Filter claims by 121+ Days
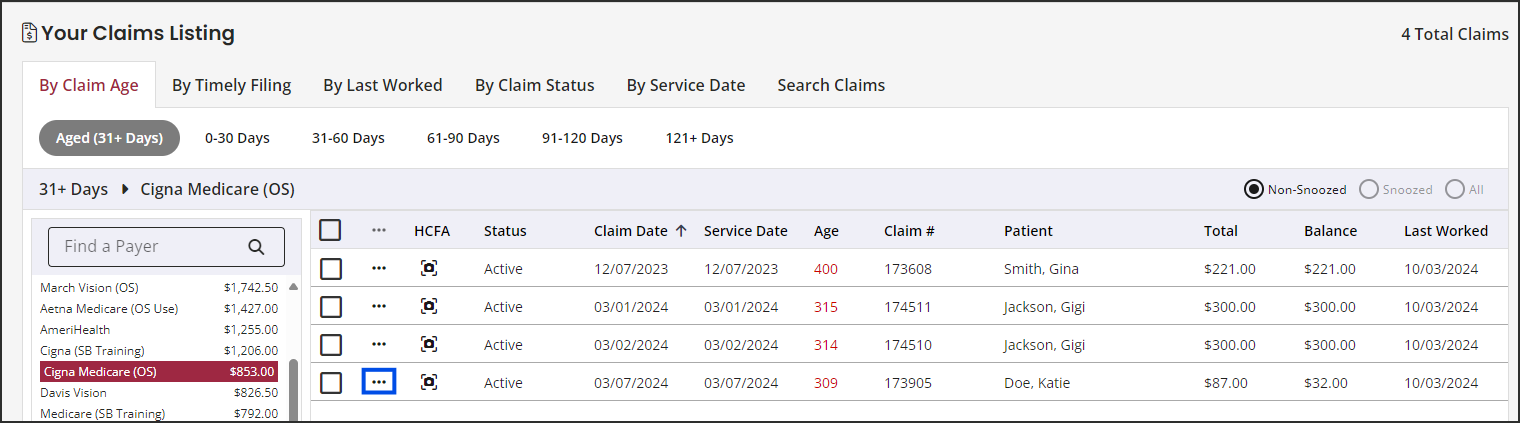This screenshot has height=423, width=1520. [699, 138]
